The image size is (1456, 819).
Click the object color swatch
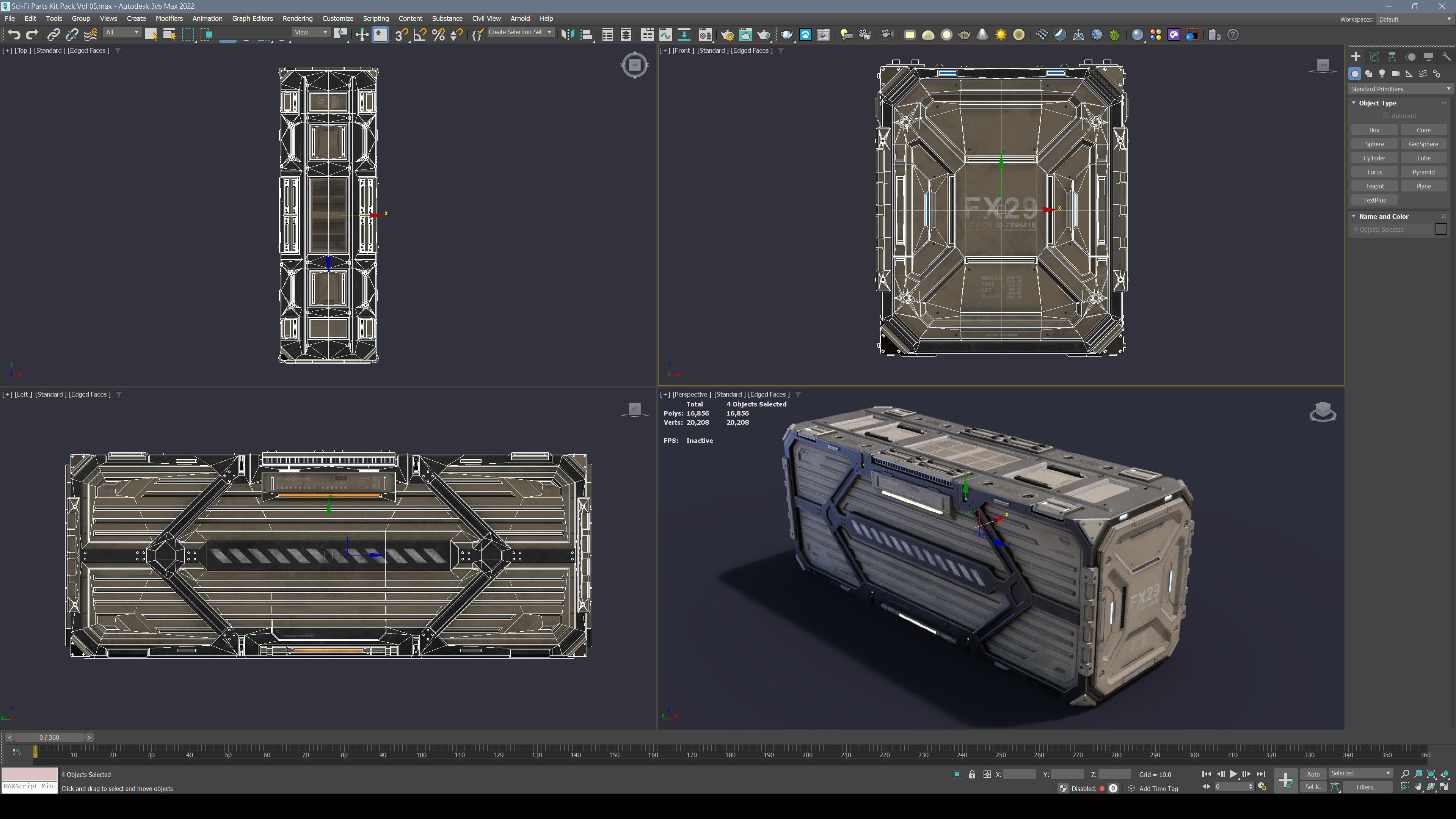click(1441, 229)
